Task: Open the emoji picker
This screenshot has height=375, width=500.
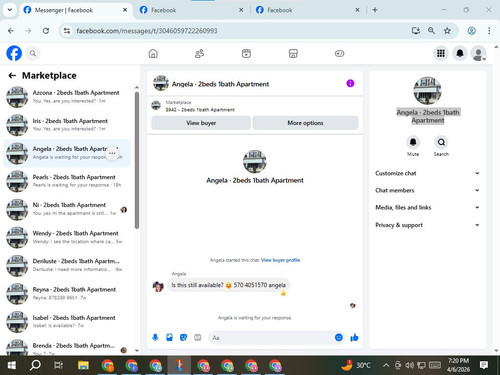Action: [339, 338]
